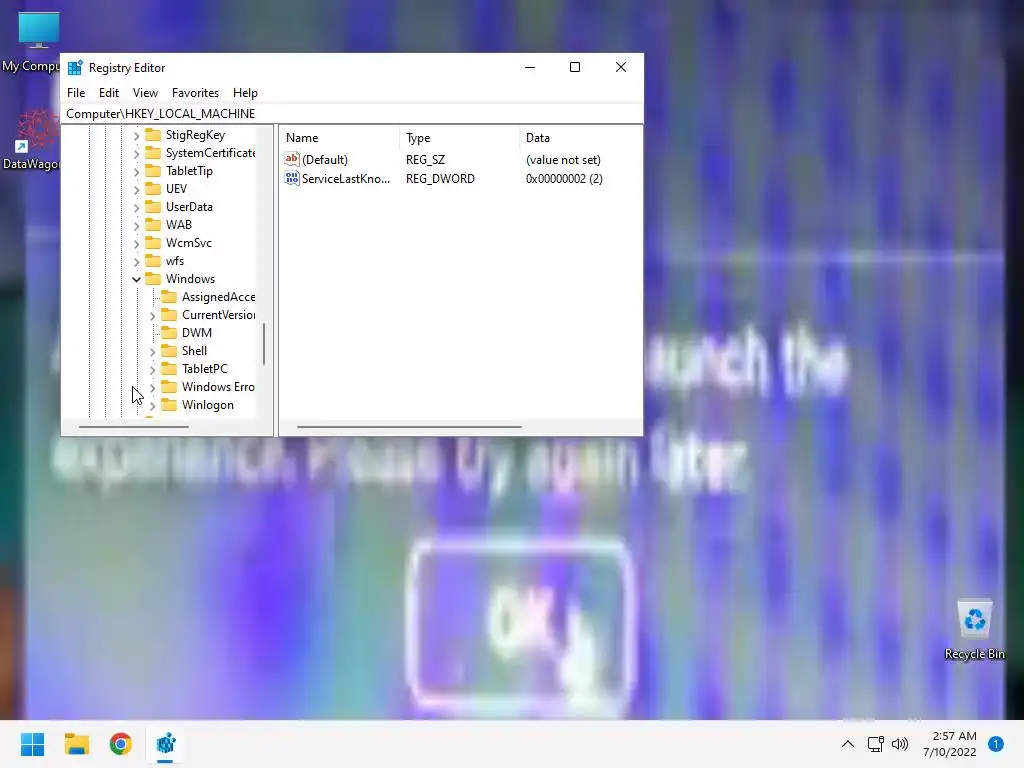1024x768 pixels.
Task: Expand the TabletTip key
Action: coord(136,171)
